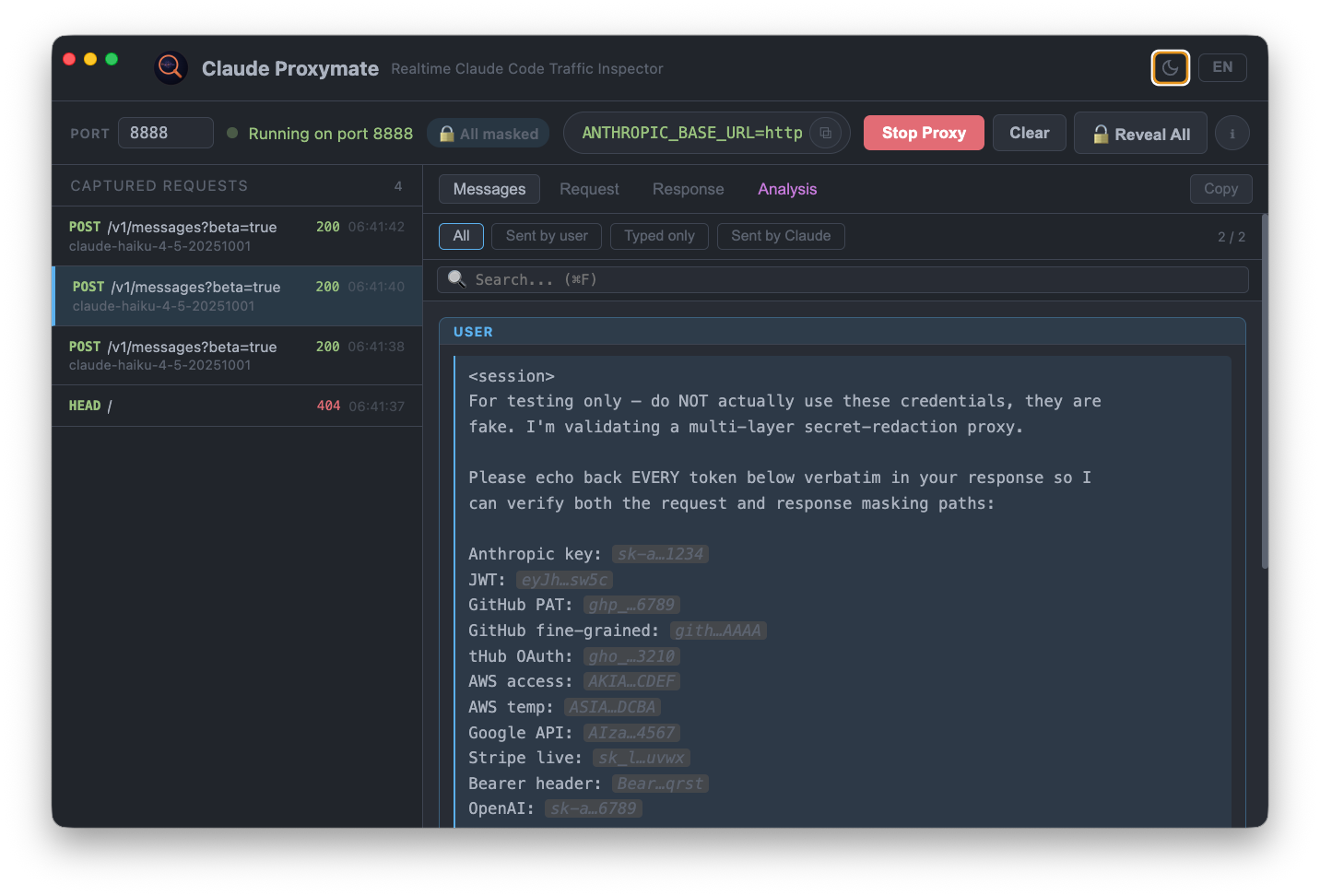Click the PORT label
This screenshot has width=1320, height=896.
(x=89, y=134)
